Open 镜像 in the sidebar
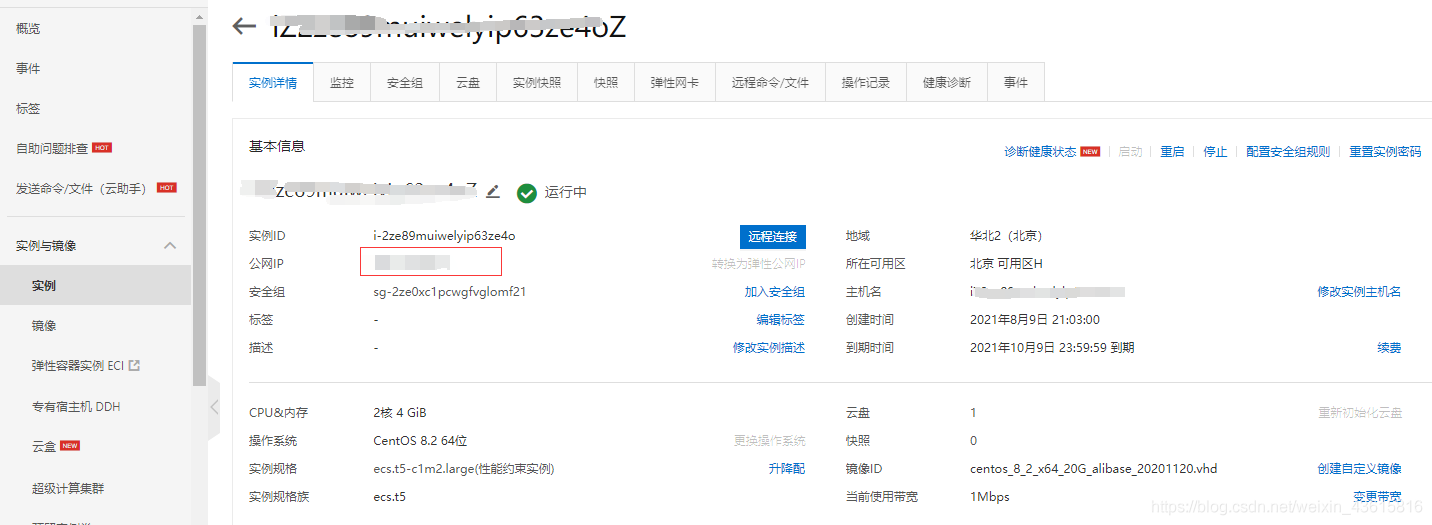1432x525 pixels. point(44,326)
